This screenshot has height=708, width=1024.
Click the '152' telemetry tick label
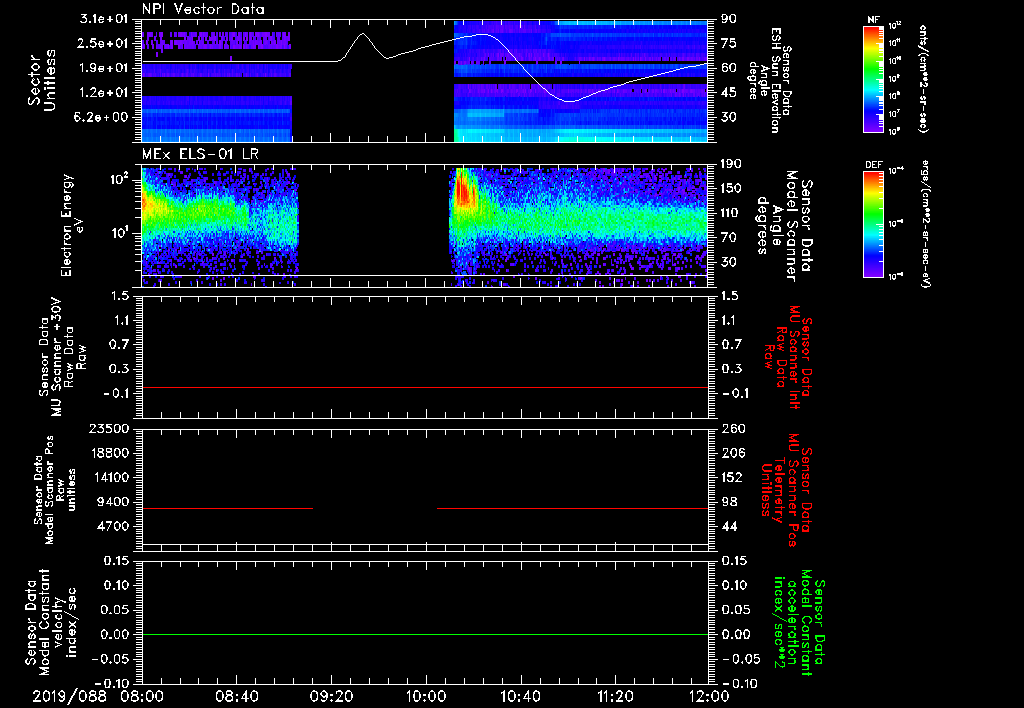pos(733,477)
